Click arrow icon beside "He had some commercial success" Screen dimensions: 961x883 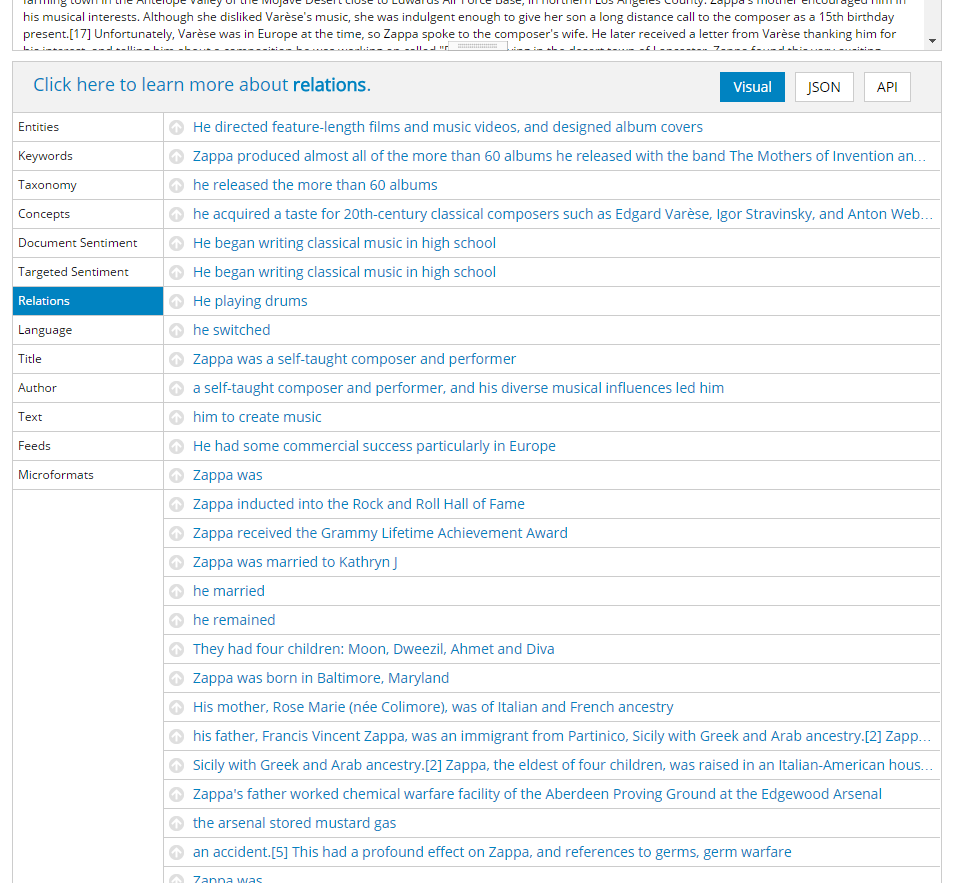click(x=177, y=446)
